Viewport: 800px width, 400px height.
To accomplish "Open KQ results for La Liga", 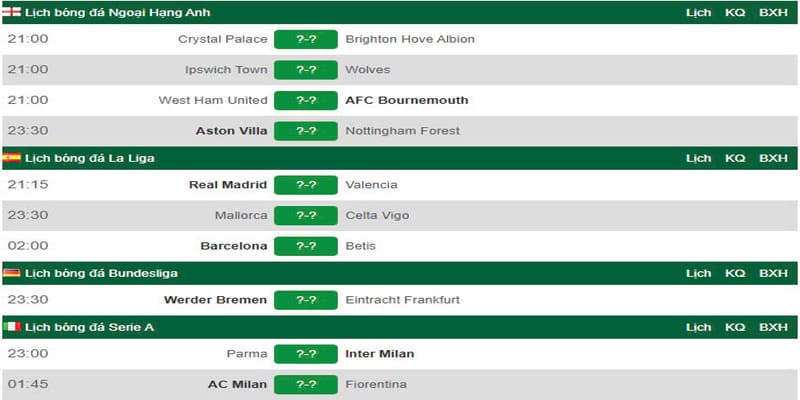I will point(735,159).
